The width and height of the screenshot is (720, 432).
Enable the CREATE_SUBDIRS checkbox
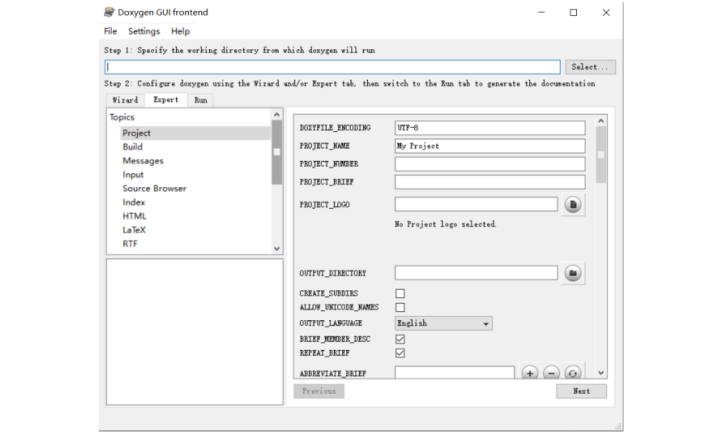pyautogui.click(x=400, y=293)
